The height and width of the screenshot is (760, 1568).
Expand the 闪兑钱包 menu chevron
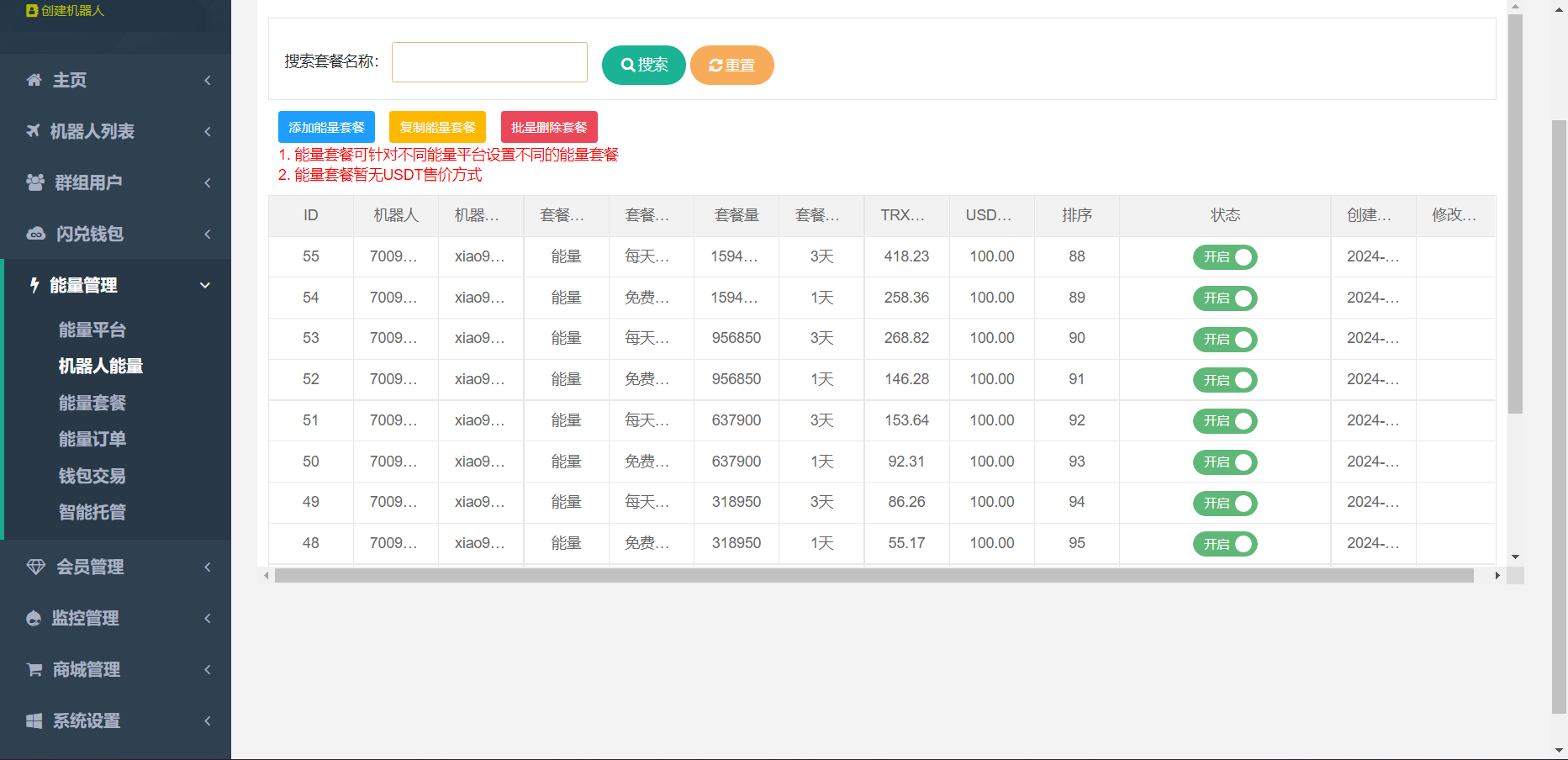click(208, 234)
